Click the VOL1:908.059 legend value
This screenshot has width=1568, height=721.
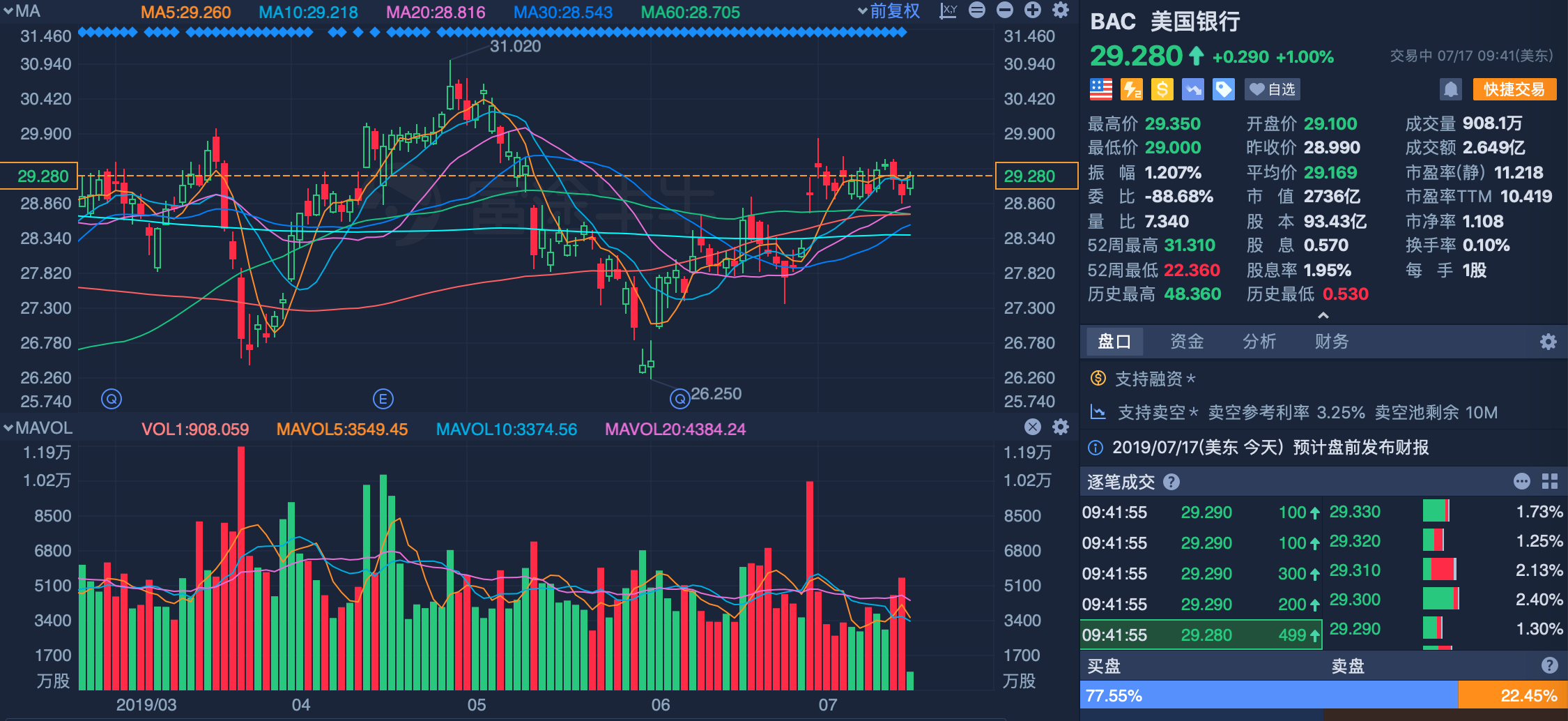195,429
